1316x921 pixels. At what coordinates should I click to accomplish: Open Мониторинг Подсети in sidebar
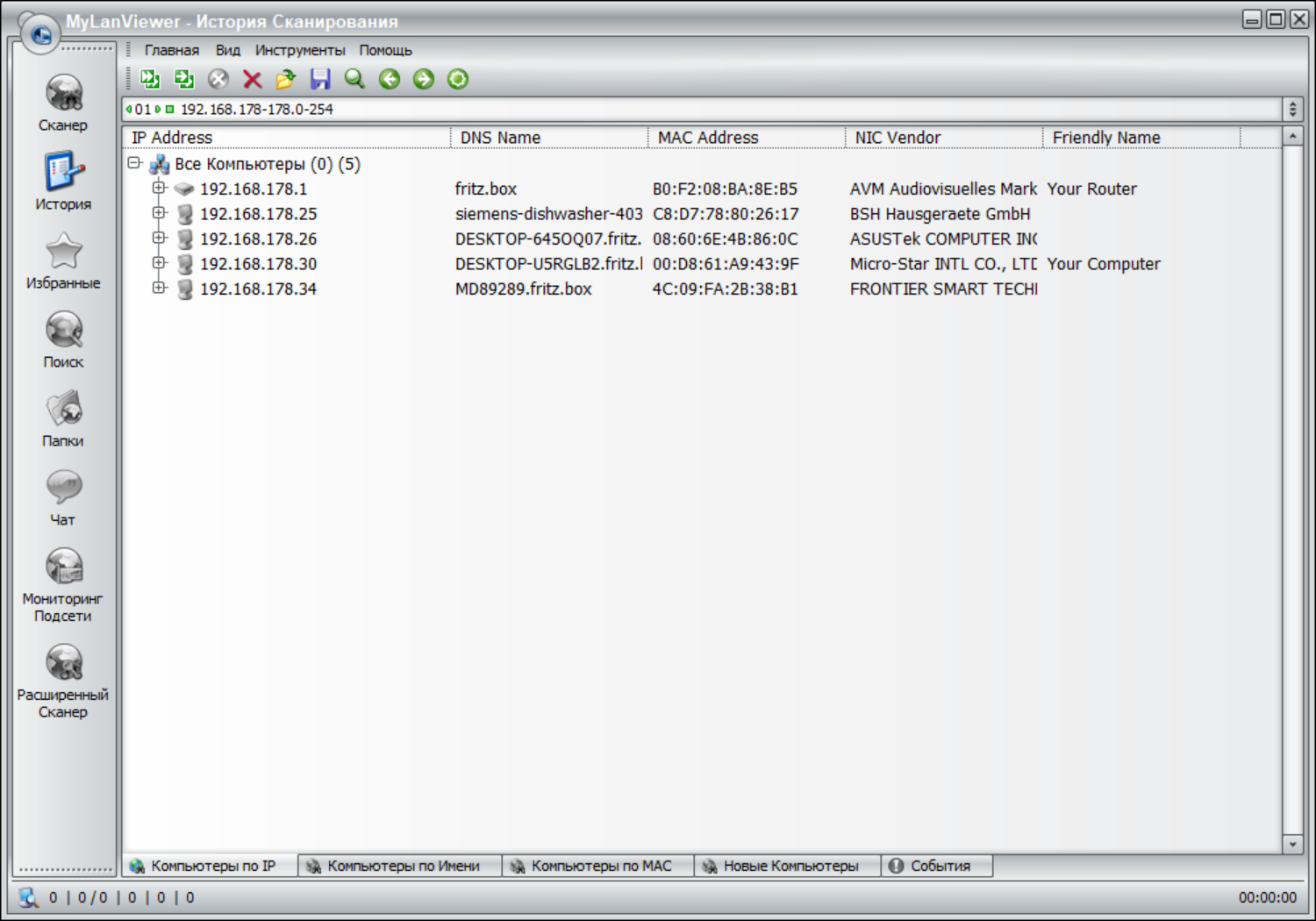point(63,585)
